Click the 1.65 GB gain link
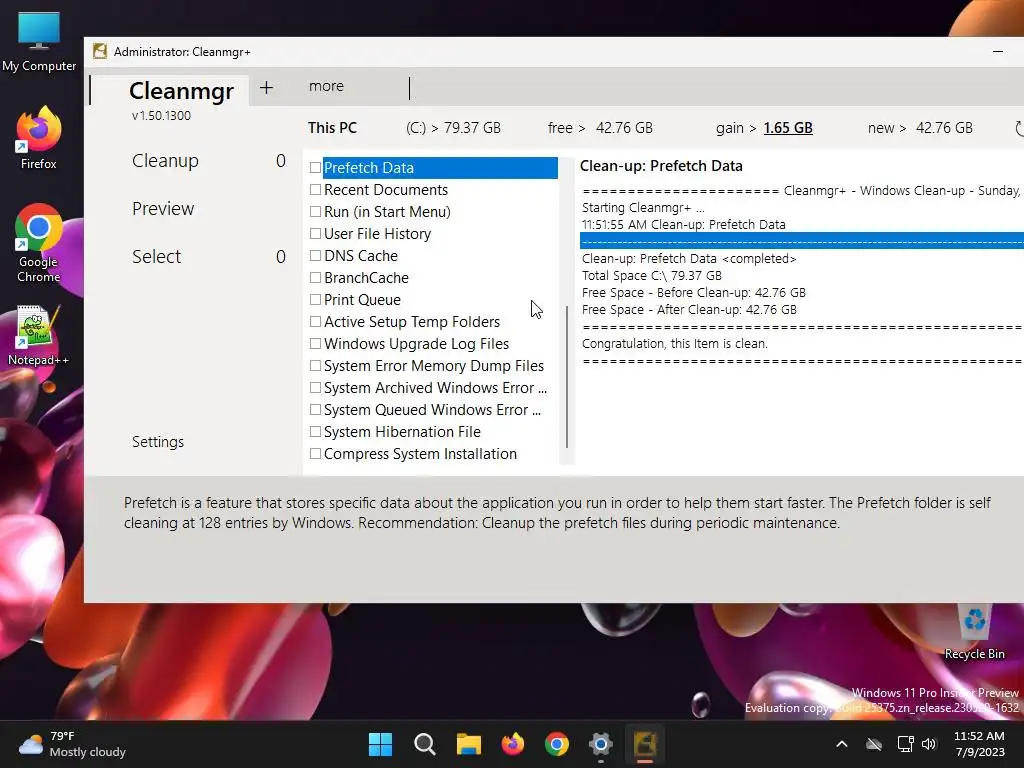The height and width of the screenshot is (768, 1024). [x=788, y=128]
